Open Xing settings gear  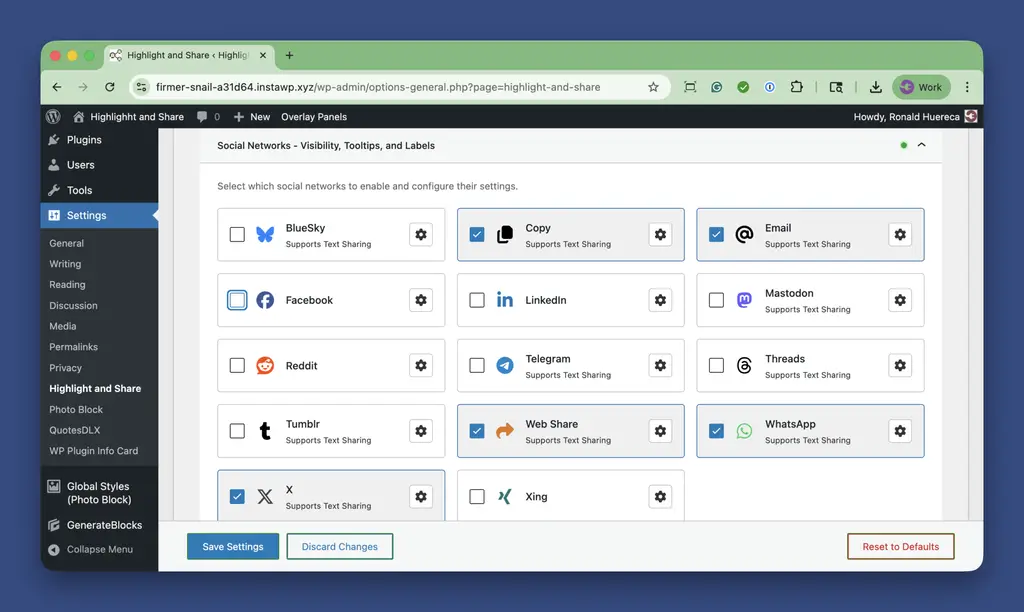(660, 496)
